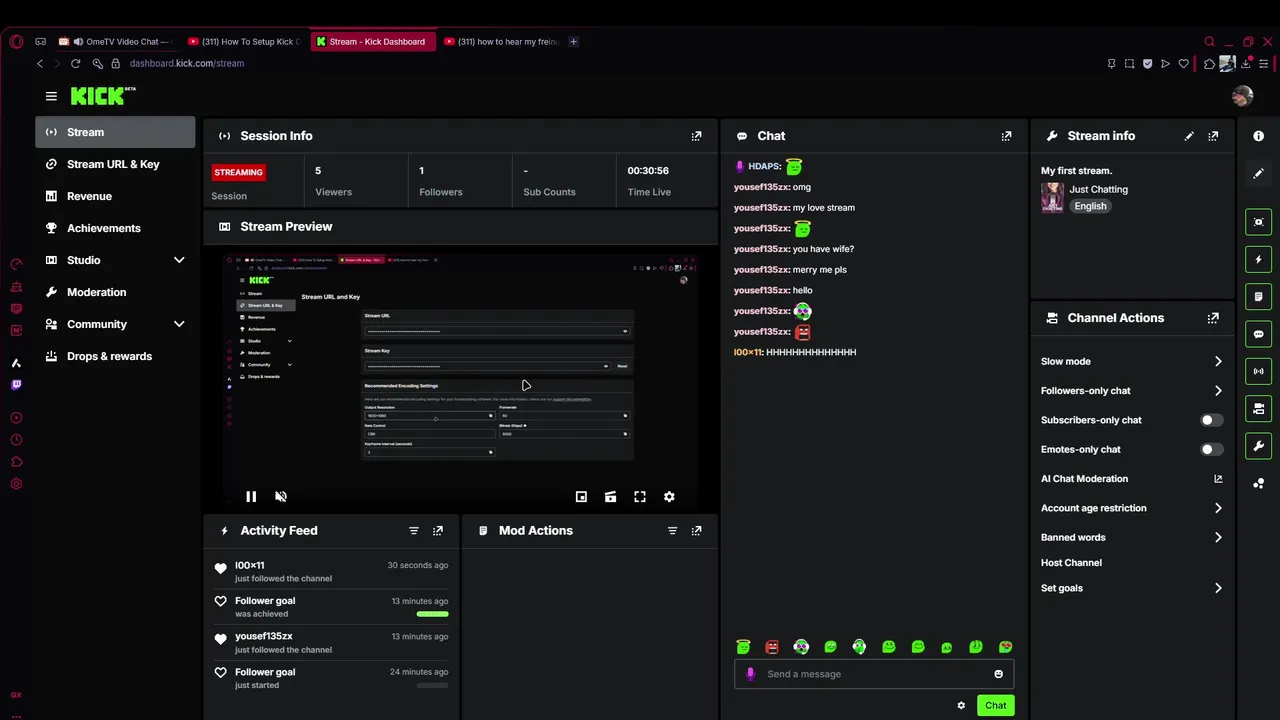The width and height of the screenshot is (1280, 720).
Task: Toggle the chat bubble icon in right toolbar
Action: tap(1259, 334)
